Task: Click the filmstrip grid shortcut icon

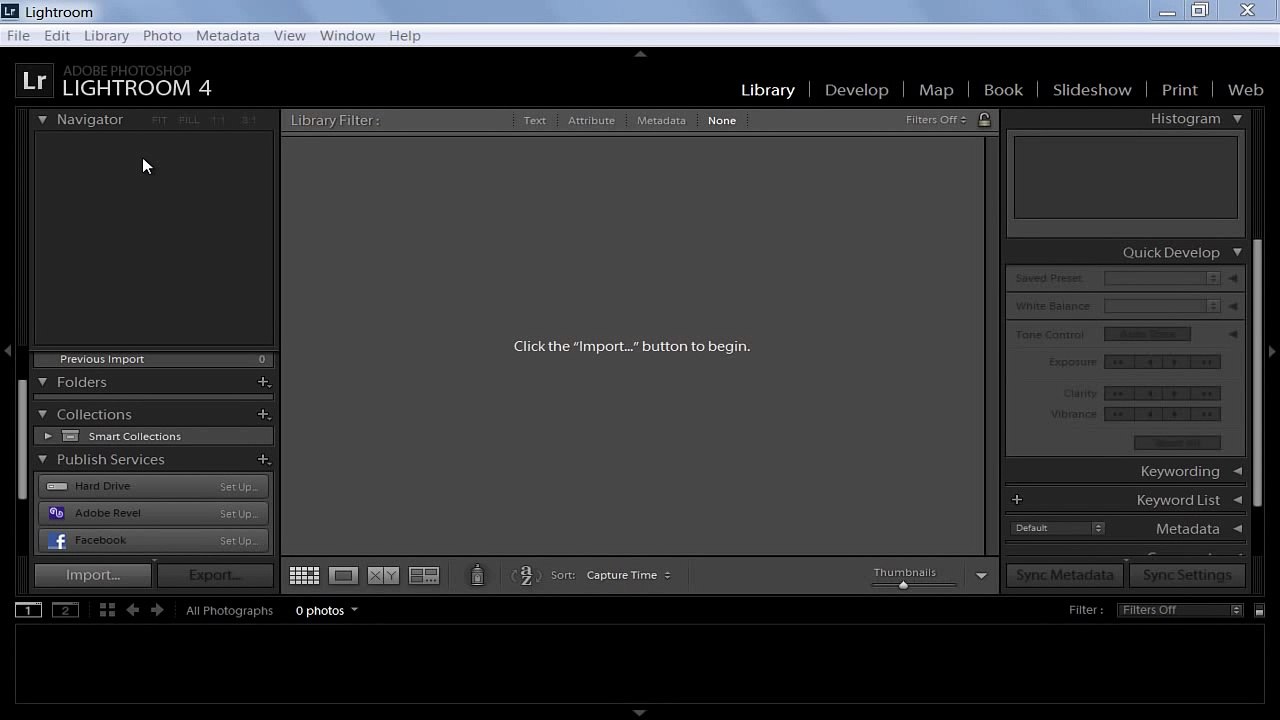Action: click(x=107, y=610)
